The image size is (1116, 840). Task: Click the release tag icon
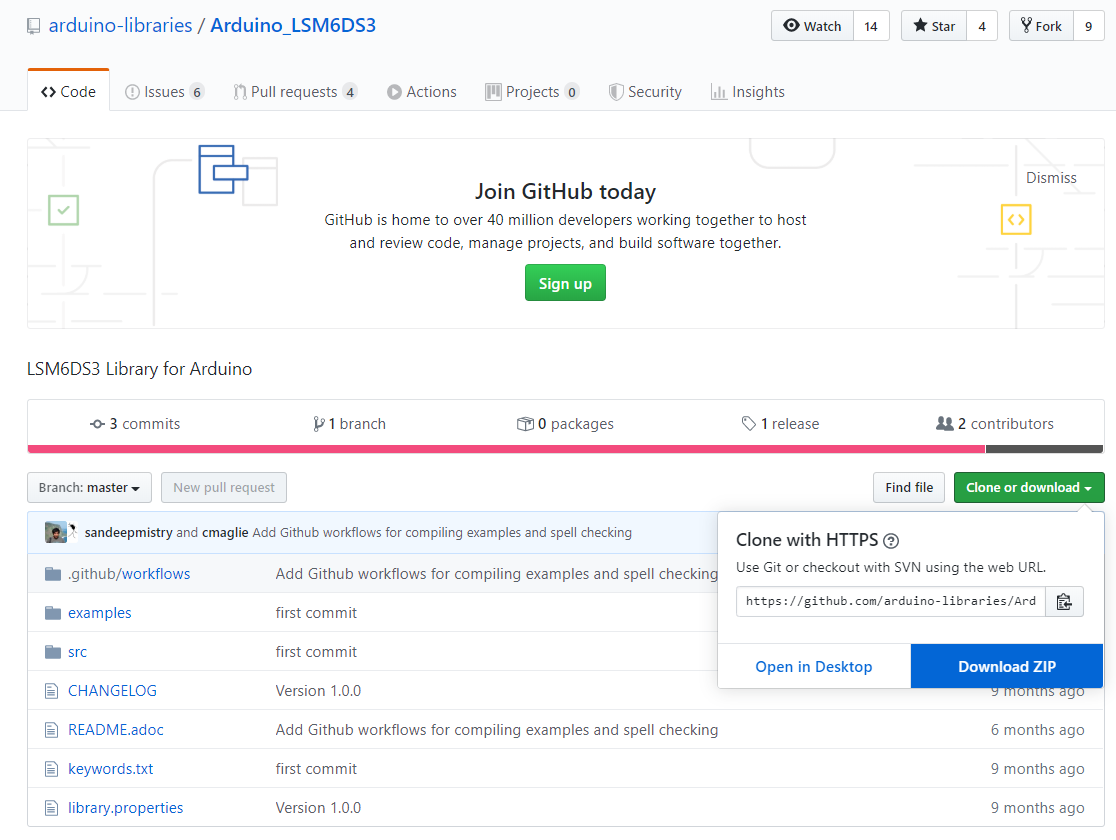[749, 424]
